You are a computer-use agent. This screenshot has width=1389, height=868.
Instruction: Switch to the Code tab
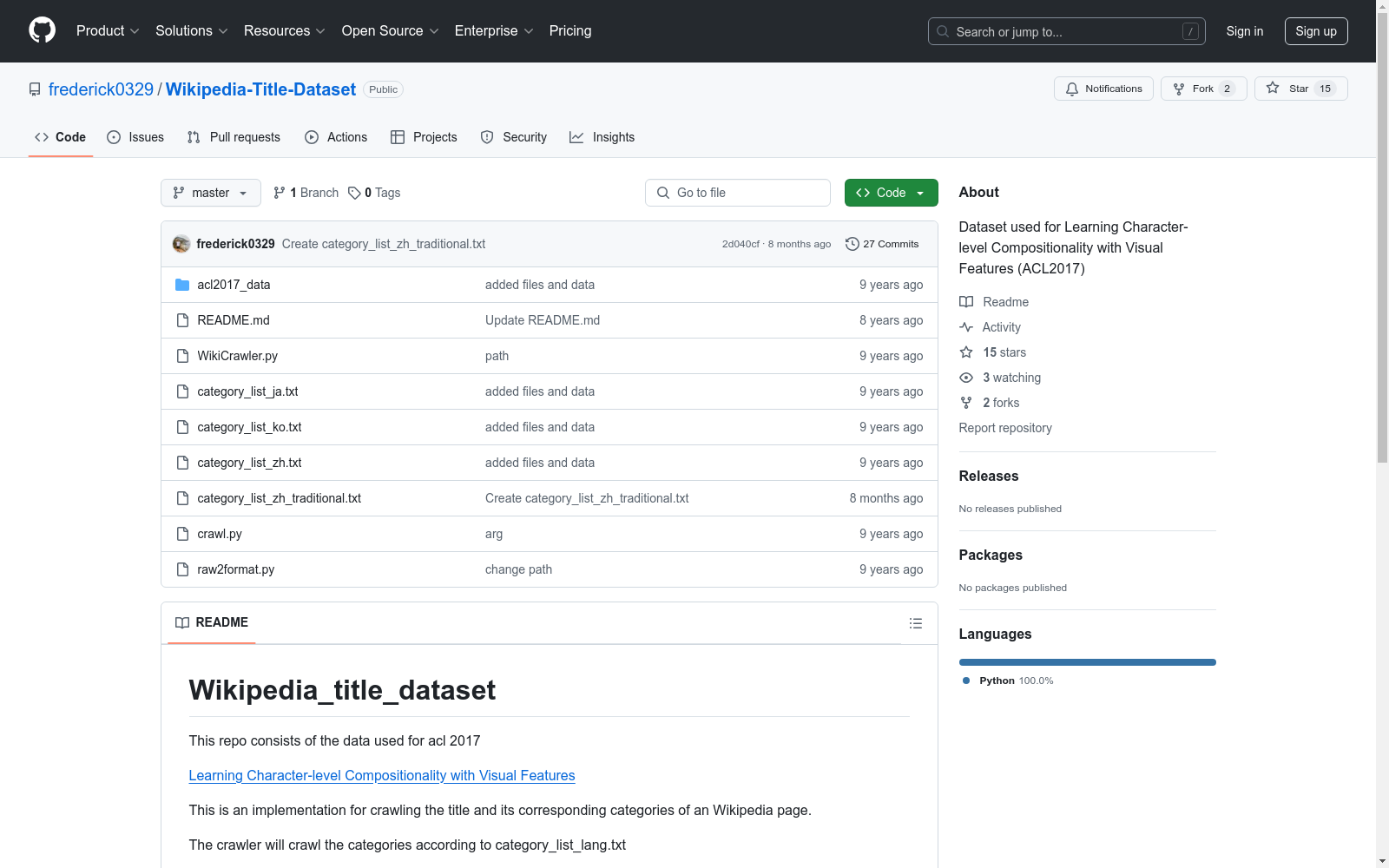point(61,137)
